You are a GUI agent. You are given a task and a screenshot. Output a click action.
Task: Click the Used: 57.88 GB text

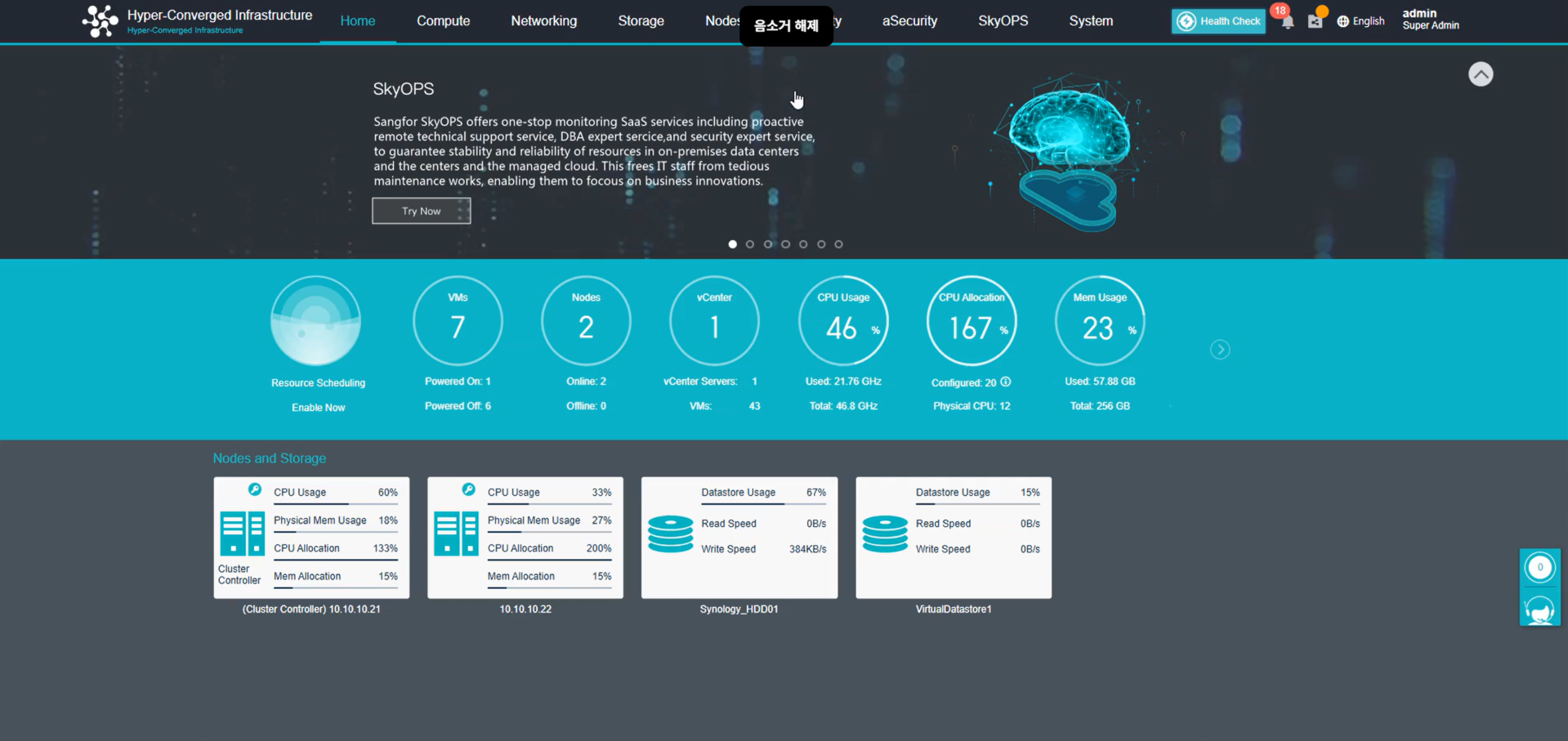[1100, 382]
